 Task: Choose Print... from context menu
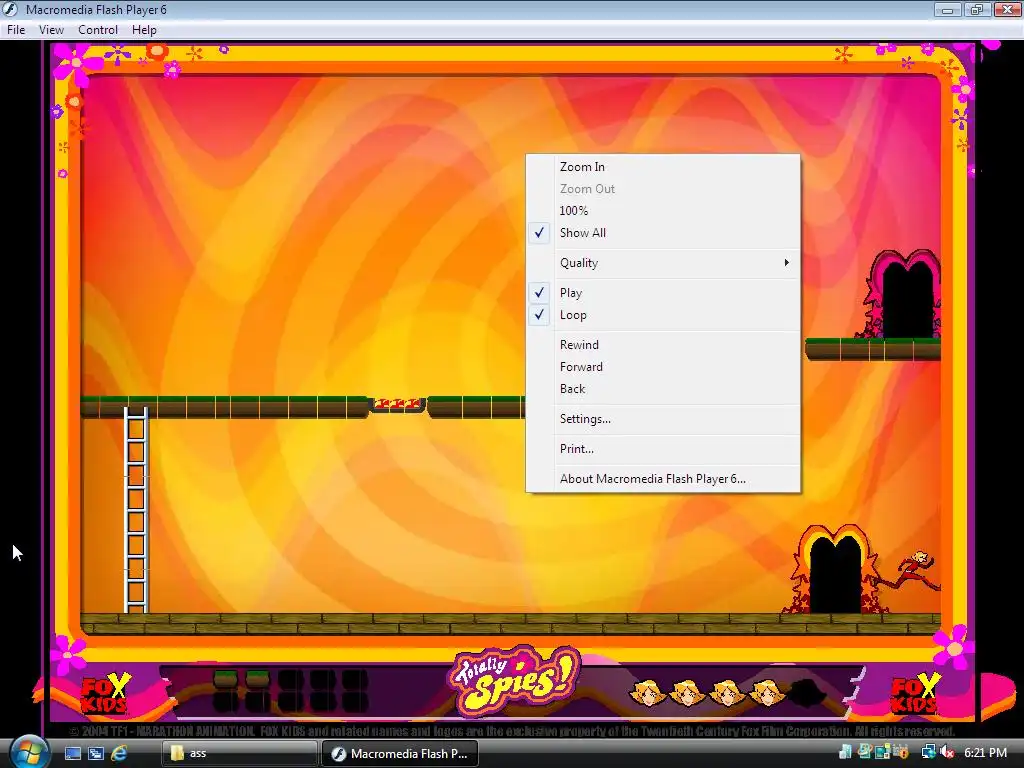pyautogui.click(x=663, y=449)
